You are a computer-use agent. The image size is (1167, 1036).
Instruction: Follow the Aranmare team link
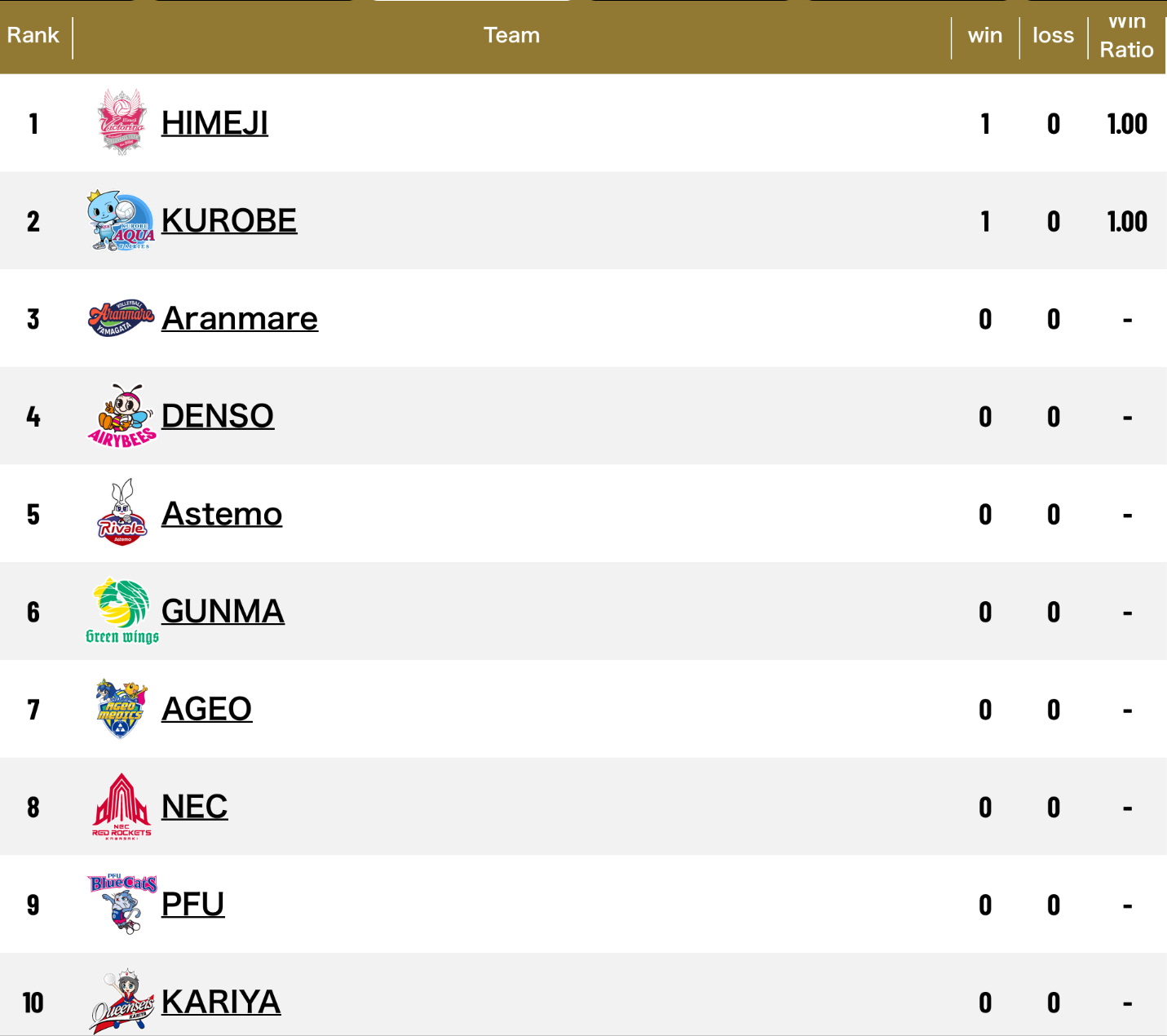[x=240, y=318]
